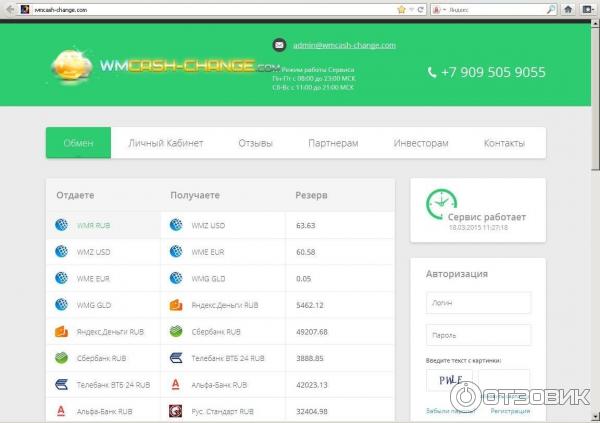
Task: Click the bookmark star in address bar
Action: pos(401,8)
